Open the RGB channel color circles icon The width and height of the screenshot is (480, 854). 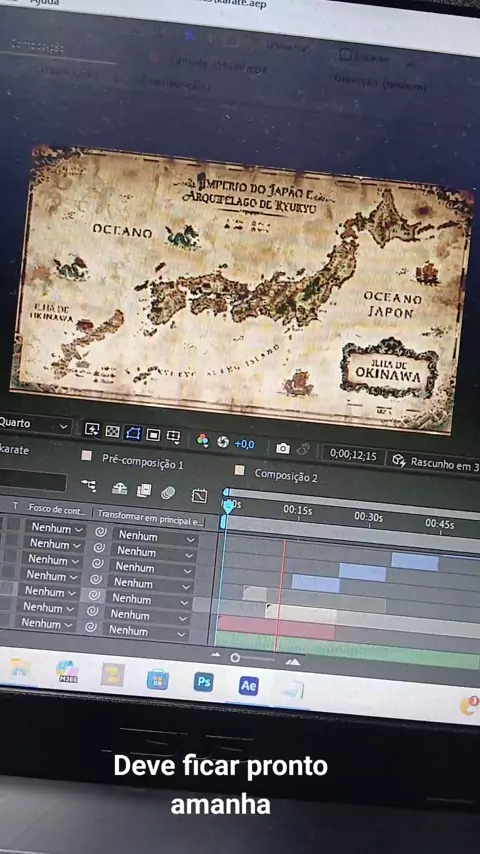coord(203,441)
